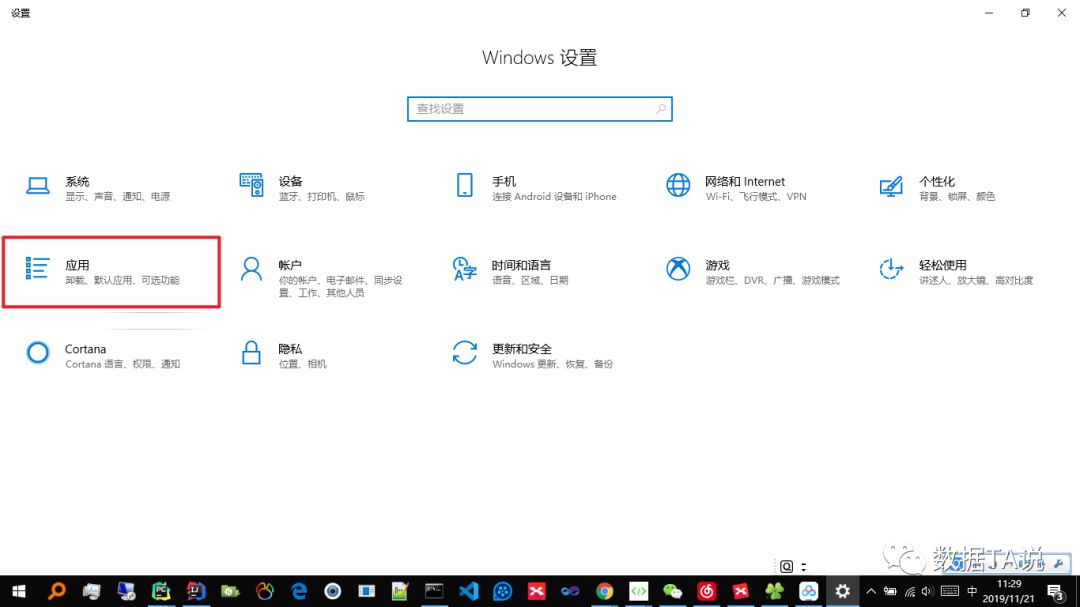Select the 时间和语言 category title
The width and height of the screenshot is (1080, 607).
(521, 265)
